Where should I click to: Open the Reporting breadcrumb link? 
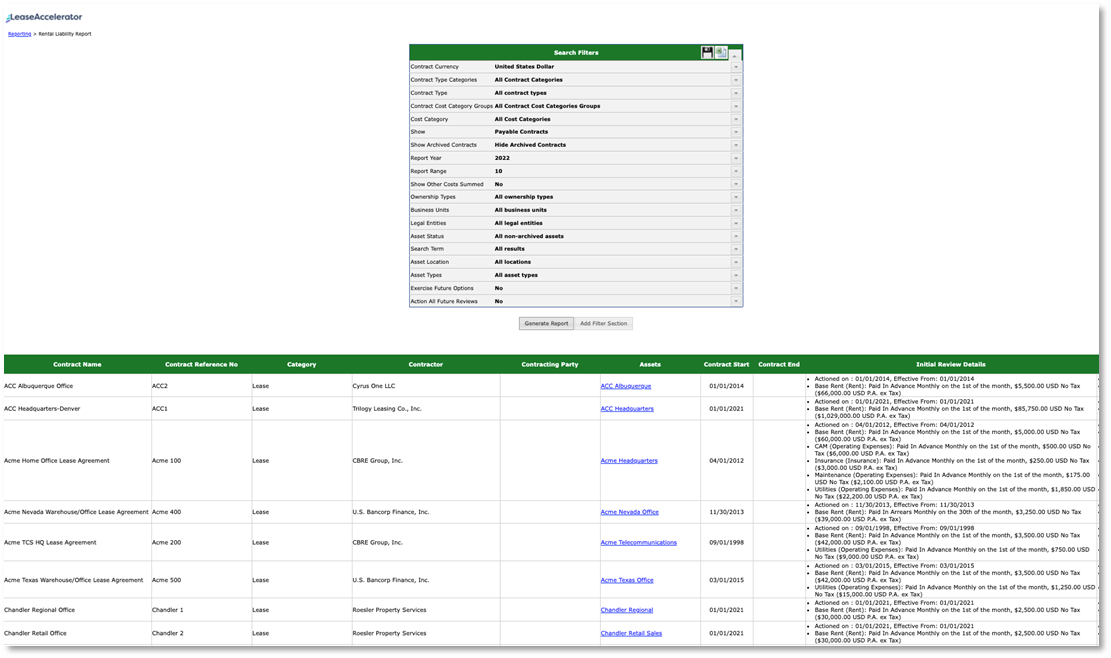19,34
